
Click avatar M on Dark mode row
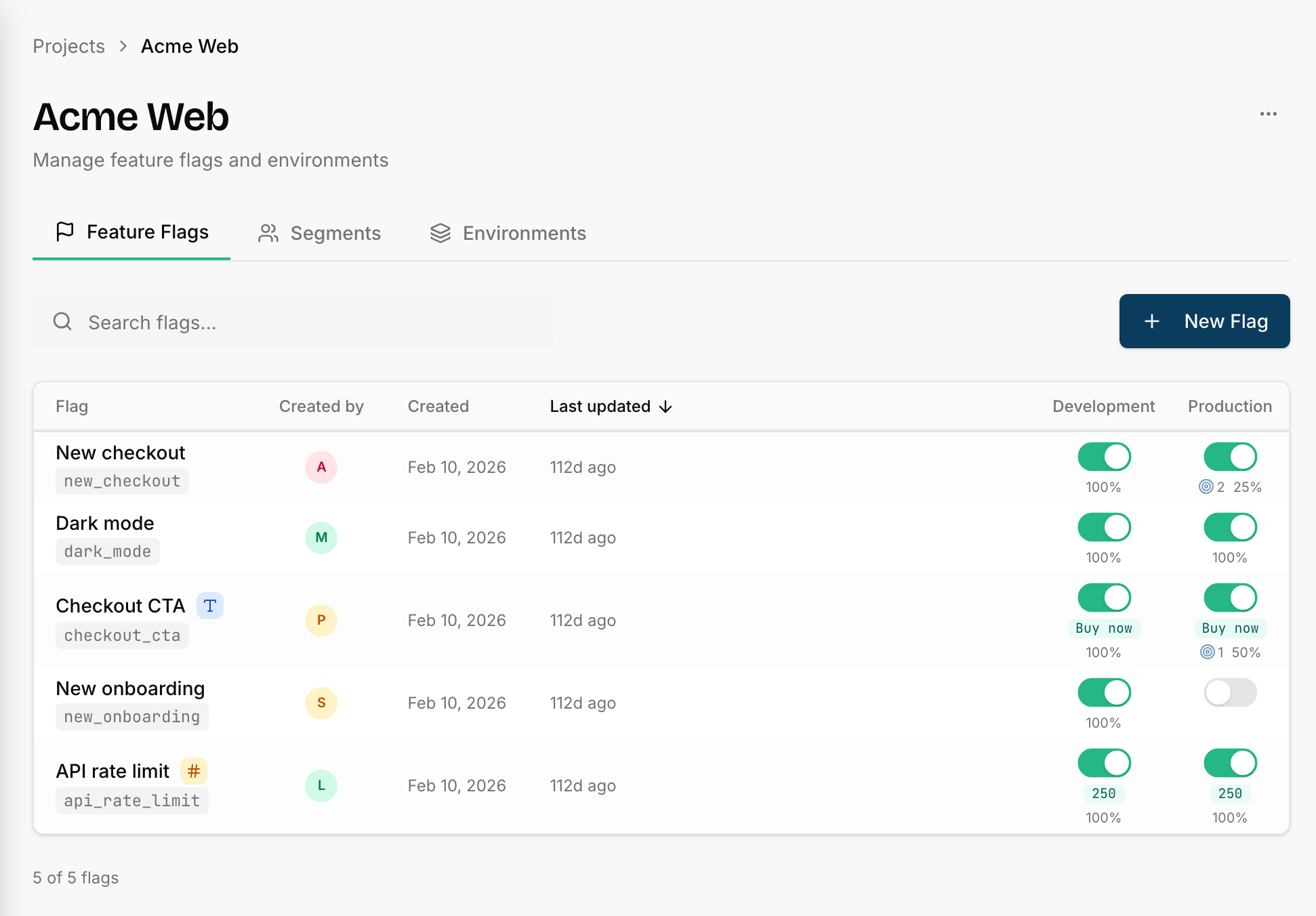coord(321,537)
